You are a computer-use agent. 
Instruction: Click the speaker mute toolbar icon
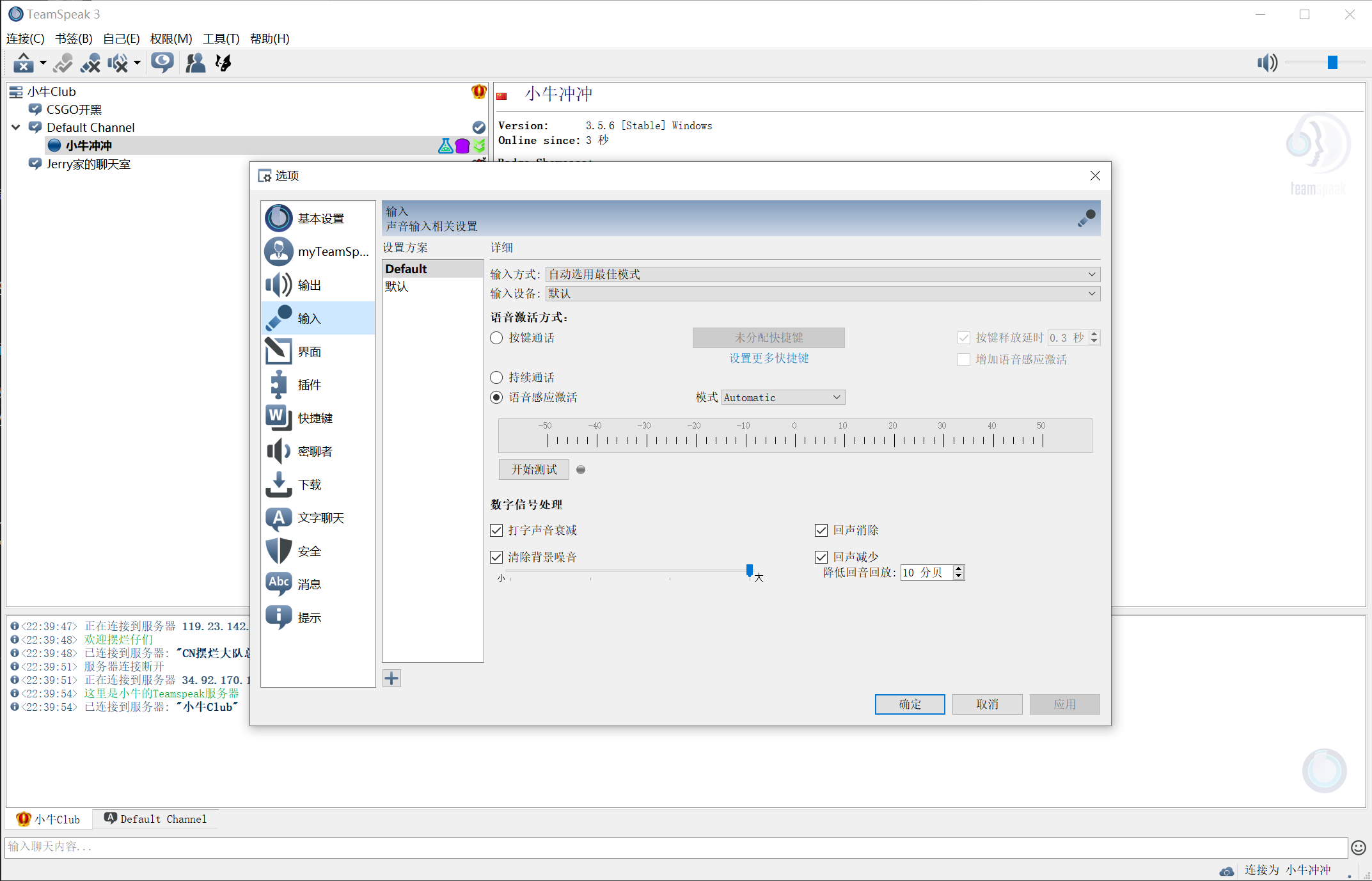[118, 63]
